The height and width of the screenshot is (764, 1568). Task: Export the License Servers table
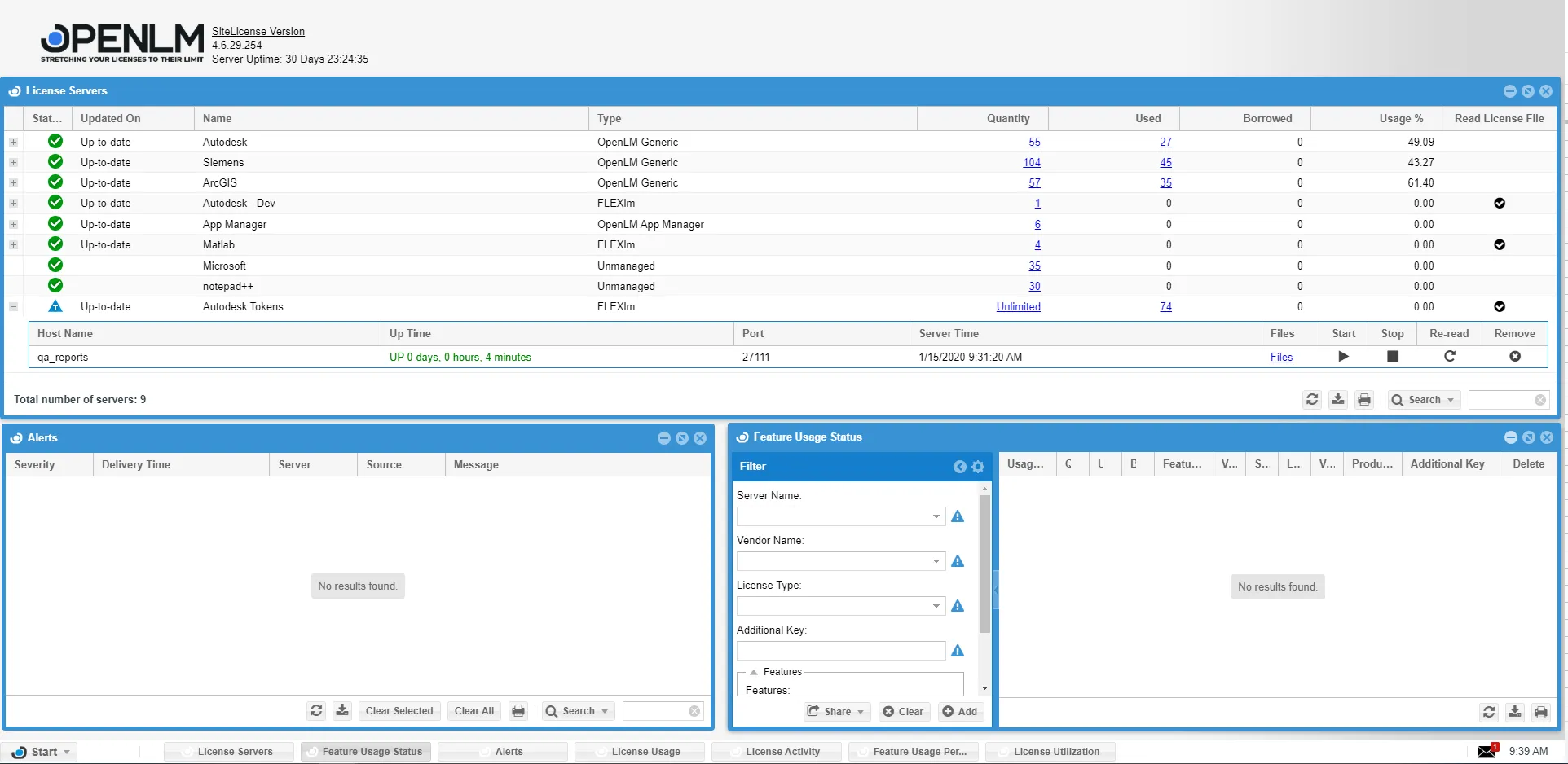1337,399
